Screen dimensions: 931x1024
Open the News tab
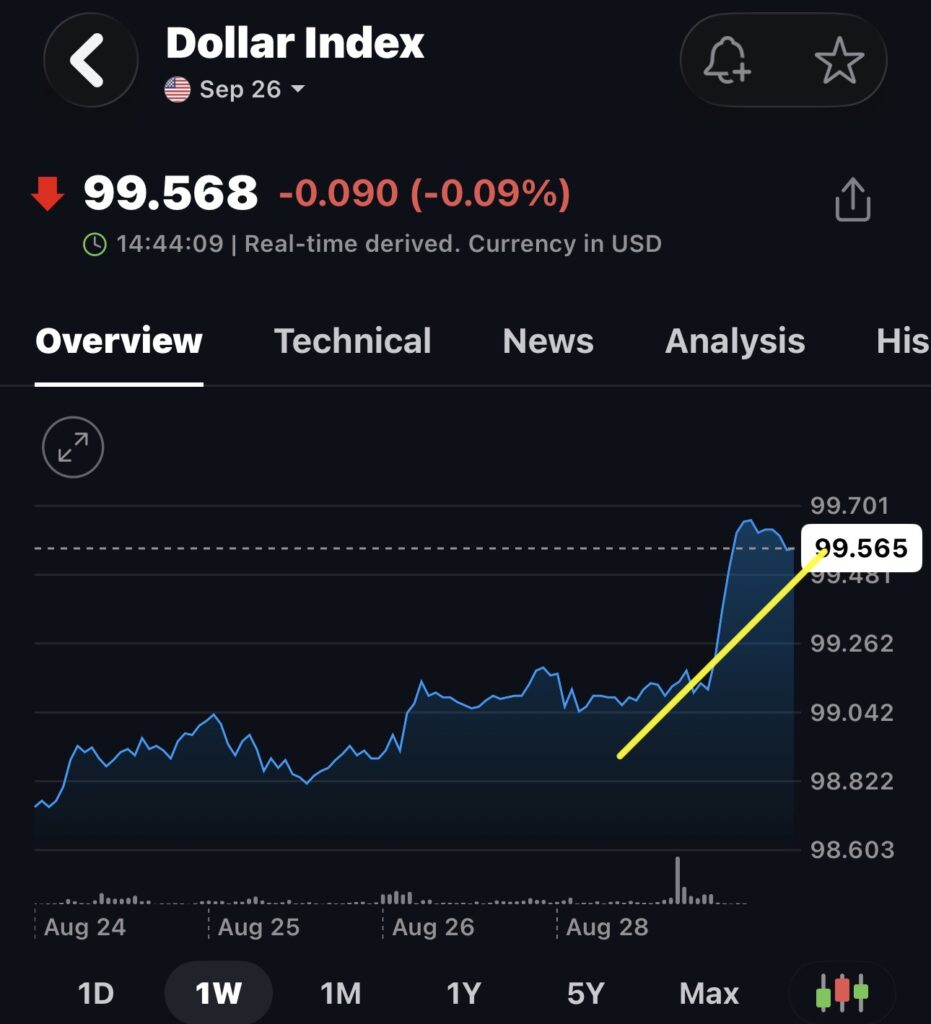click(x=548, y=341)
